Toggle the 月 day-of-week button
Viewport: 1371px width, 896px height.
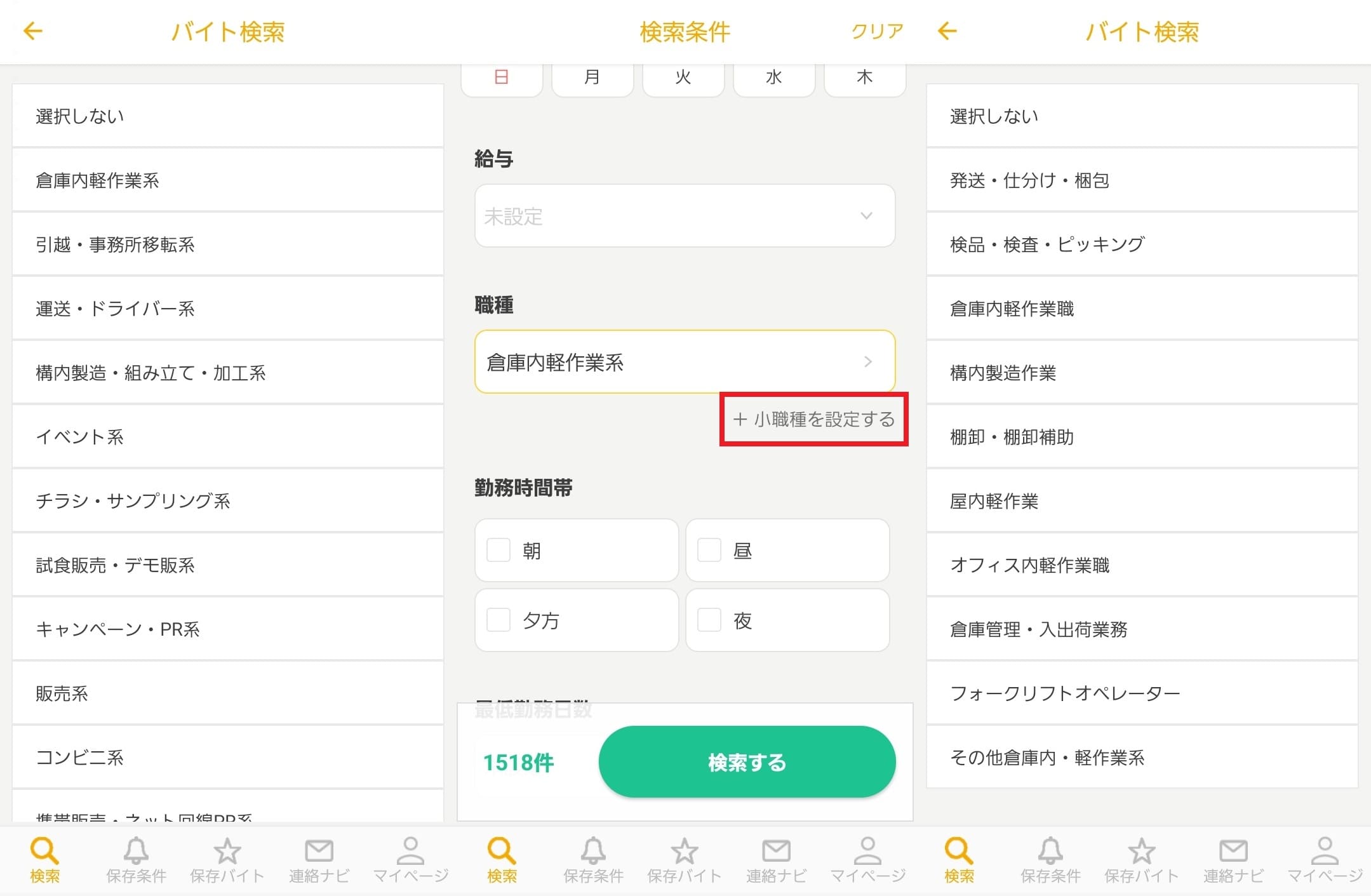point(592,79)
